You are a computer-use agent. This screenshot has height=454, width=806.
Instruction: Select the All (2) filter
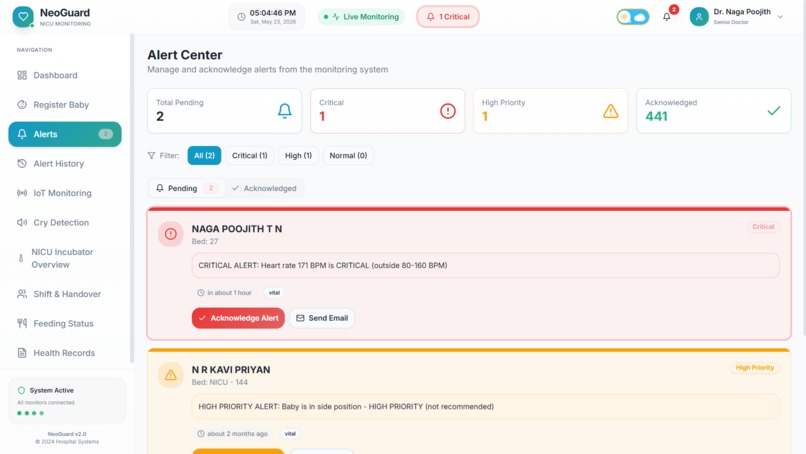point(204,155)
